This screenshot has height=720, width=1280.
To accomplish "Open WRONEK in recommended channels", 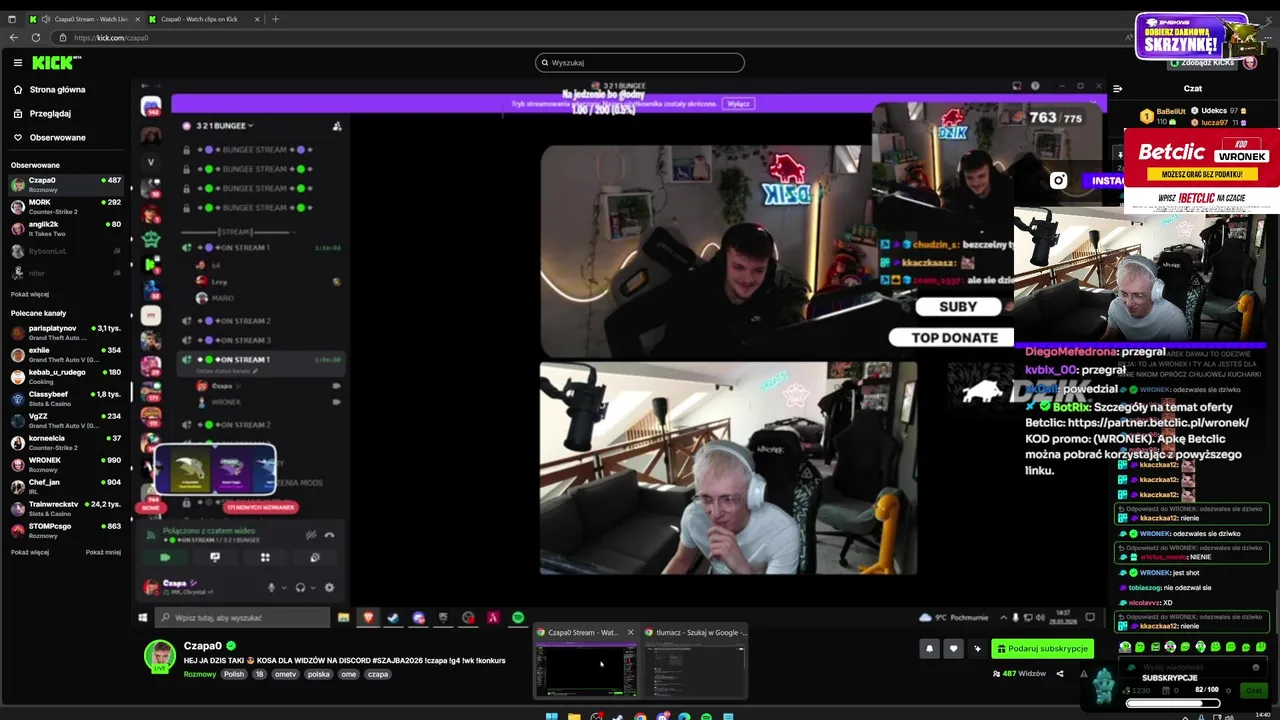I will (65, 464).
